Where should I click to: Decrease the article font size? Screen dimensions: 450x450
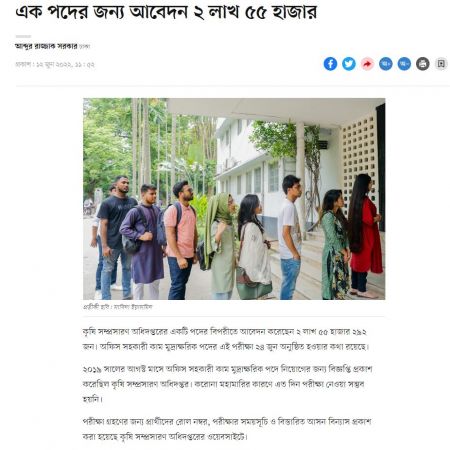click(404, 64)
